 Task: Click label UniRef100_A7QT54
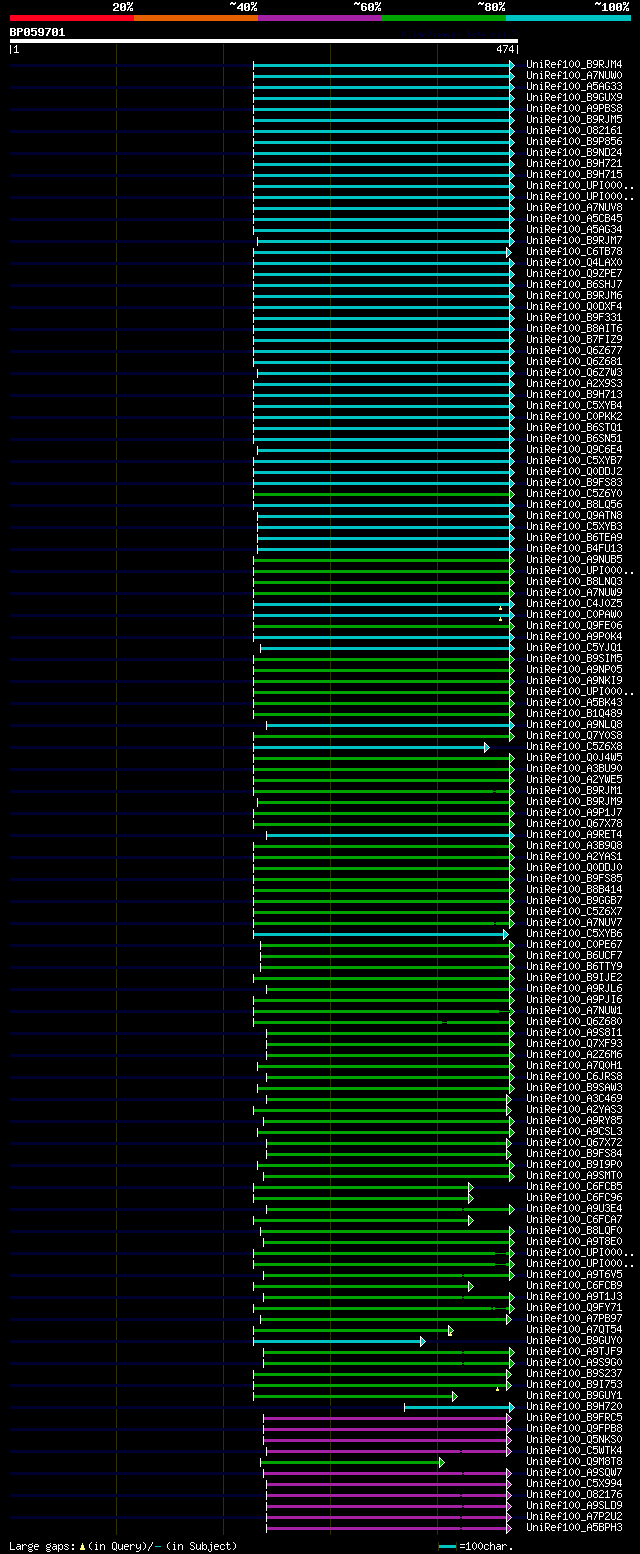(574, 1330)
